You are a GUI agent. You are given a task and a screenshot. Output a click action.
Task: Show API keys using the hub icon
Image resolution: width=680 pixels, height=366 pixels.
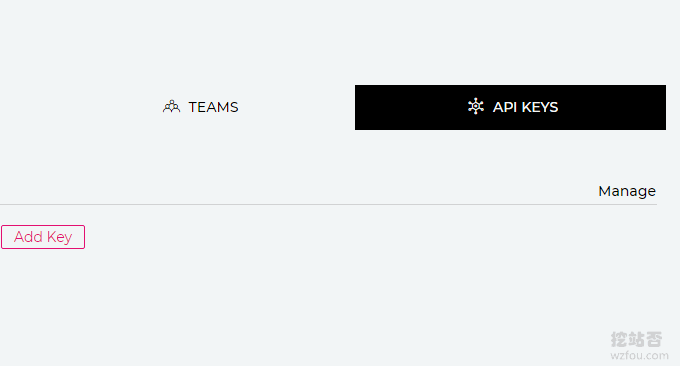click(476, 106)
